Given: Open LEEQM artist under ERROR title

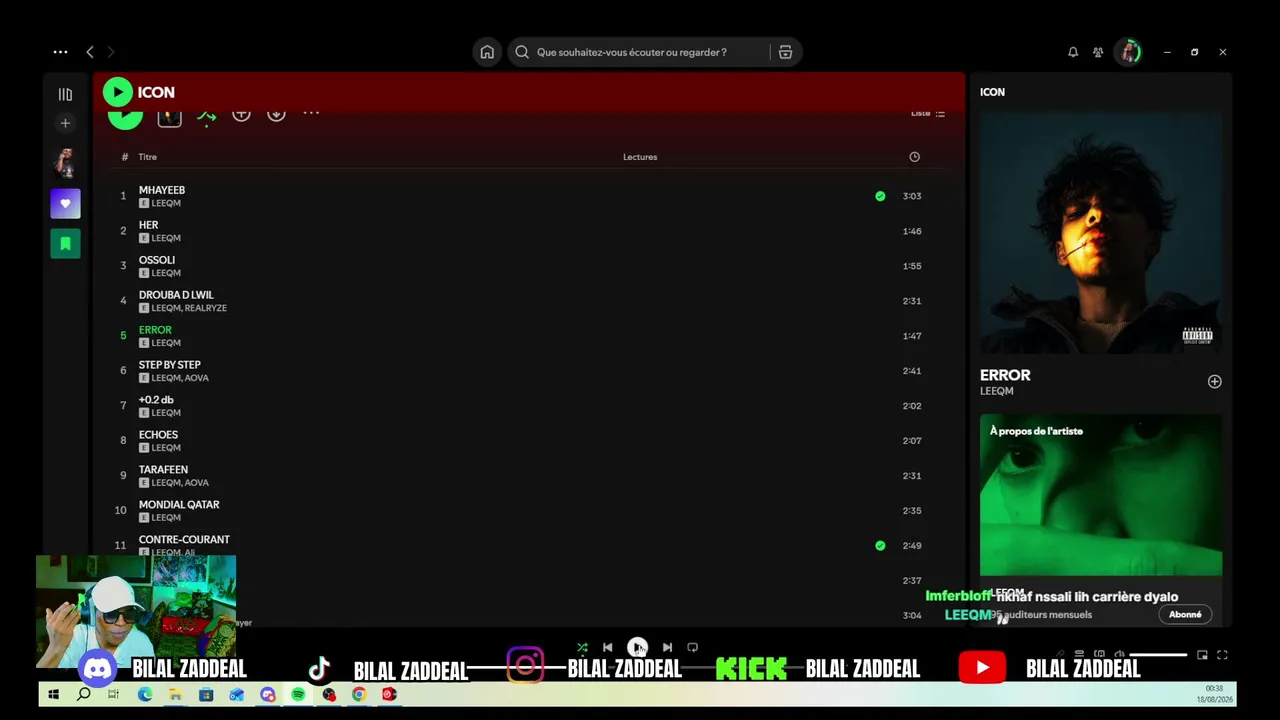Looking at the screenshot, I should pyautogui.click(x=997, y=391).
